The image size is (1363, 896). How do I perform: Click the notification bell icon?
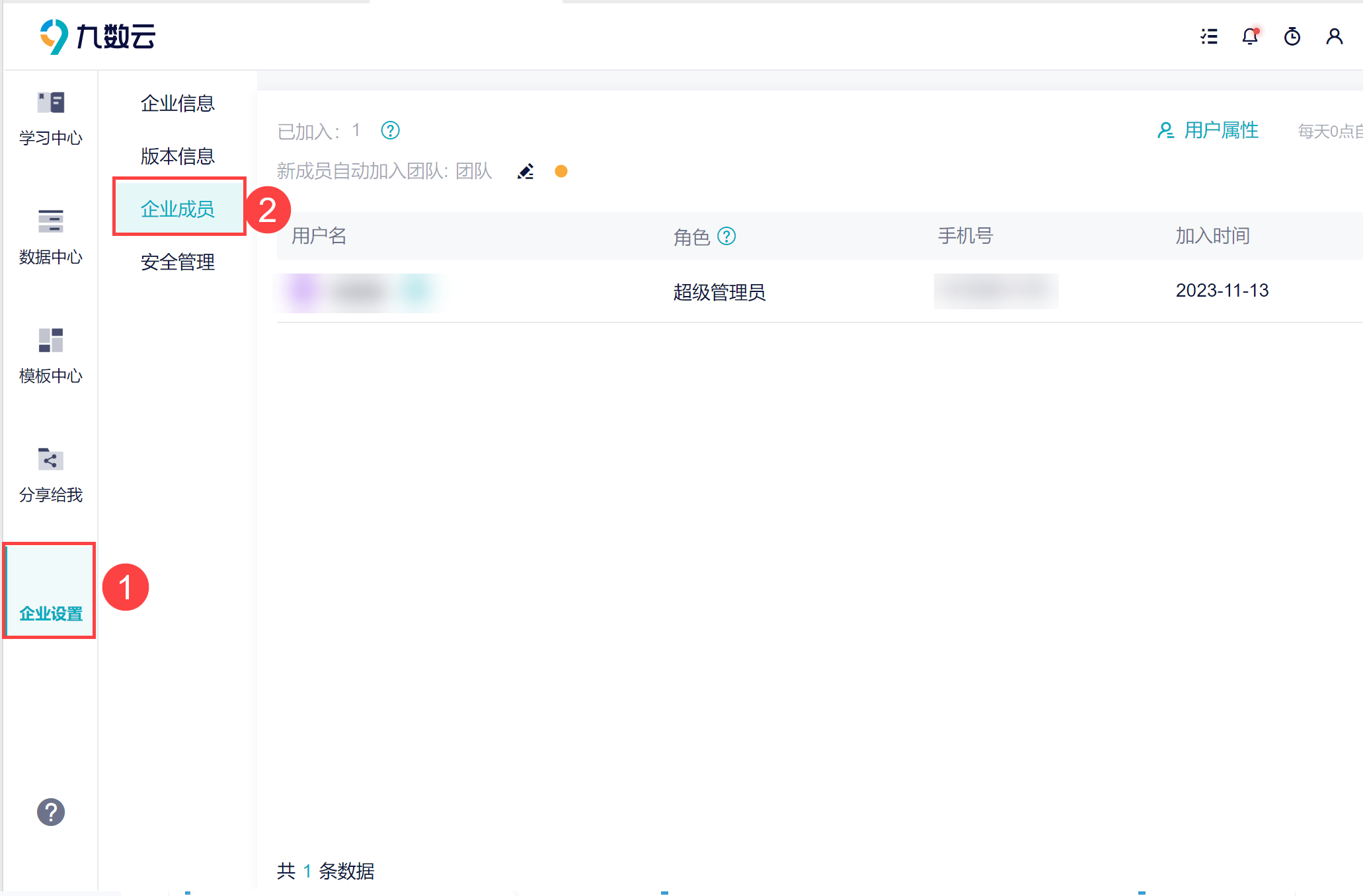click(x=1249, y=36)
